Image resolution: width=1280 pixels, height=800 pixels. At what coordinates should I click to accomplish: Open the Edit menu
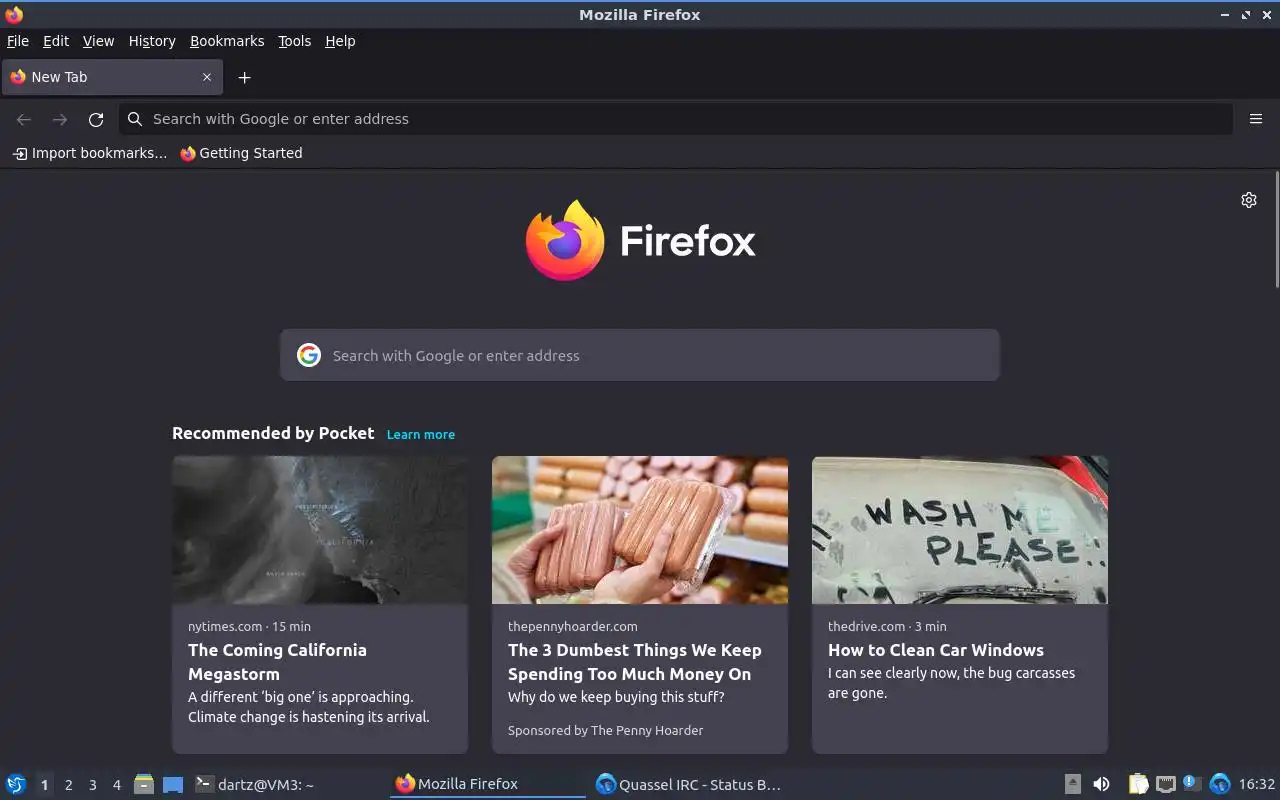click(56, 41)
